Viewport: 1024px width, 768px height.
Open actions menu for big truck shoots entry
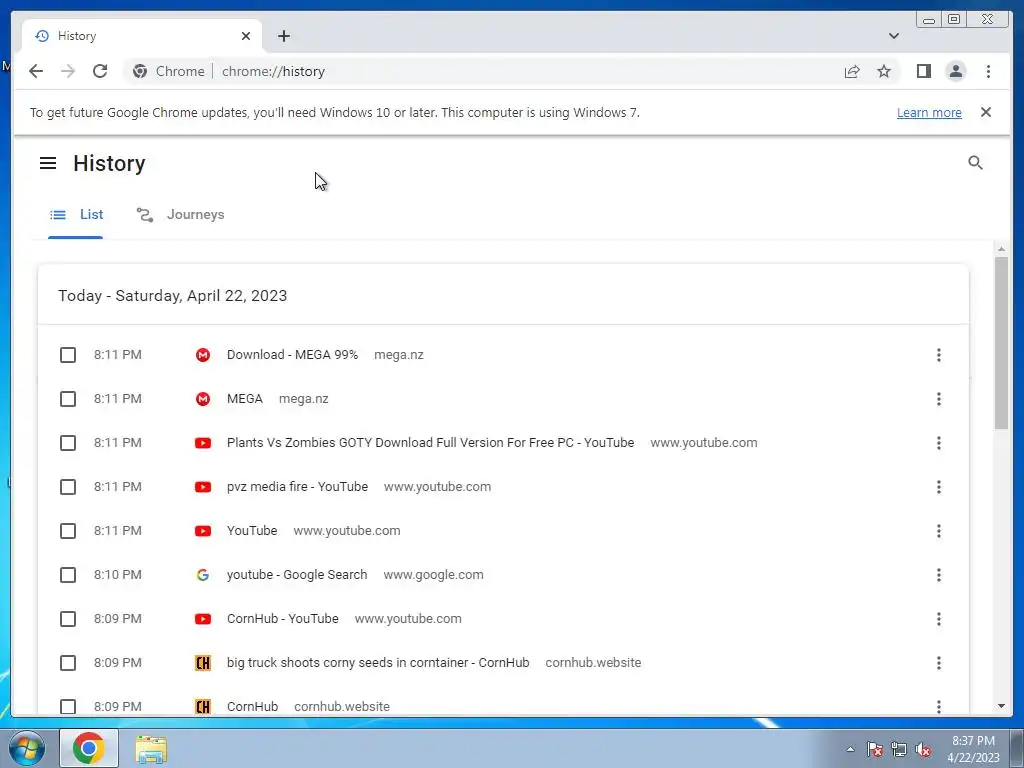pos(938,663)
